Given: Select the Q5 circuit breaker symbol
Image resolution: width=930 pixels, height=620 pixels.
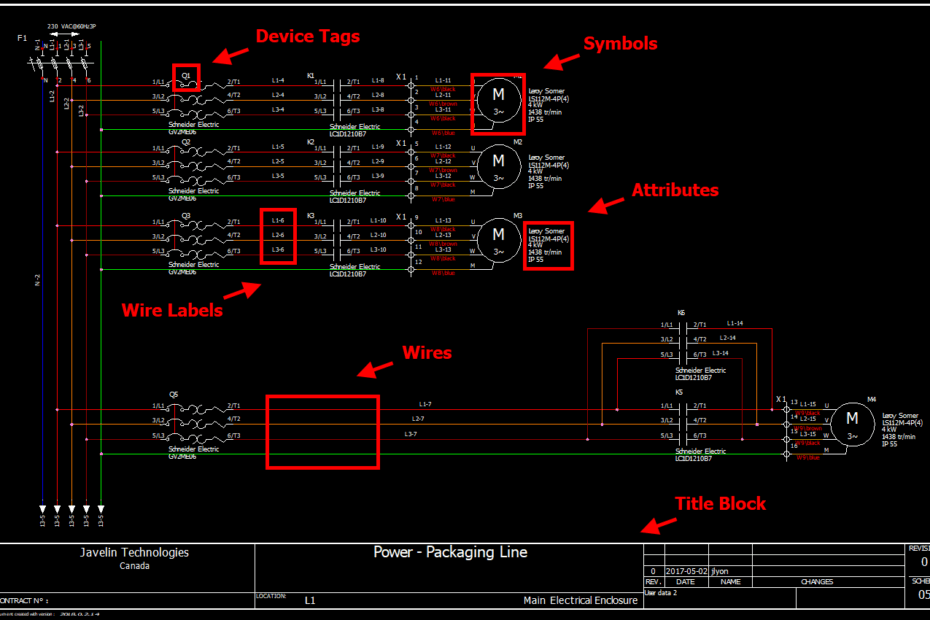Looking at the screenshot, I should pyautogui.click(x=196, y=423).
